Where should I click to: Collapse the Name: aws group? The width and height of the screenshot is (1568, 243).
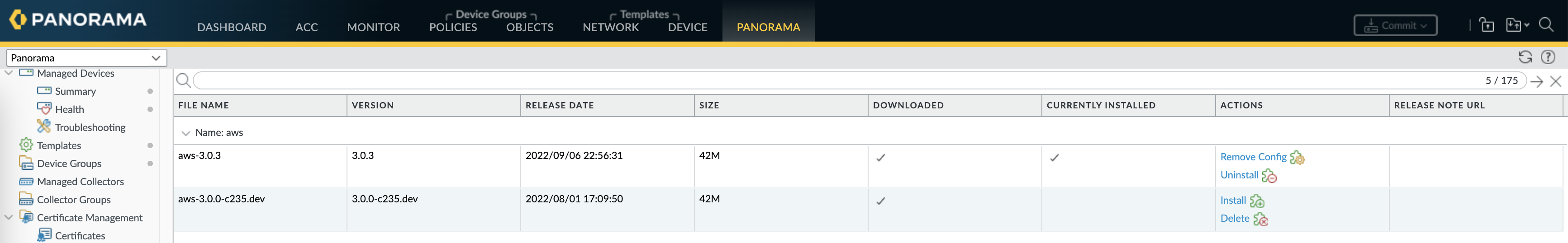coord(185,133)
